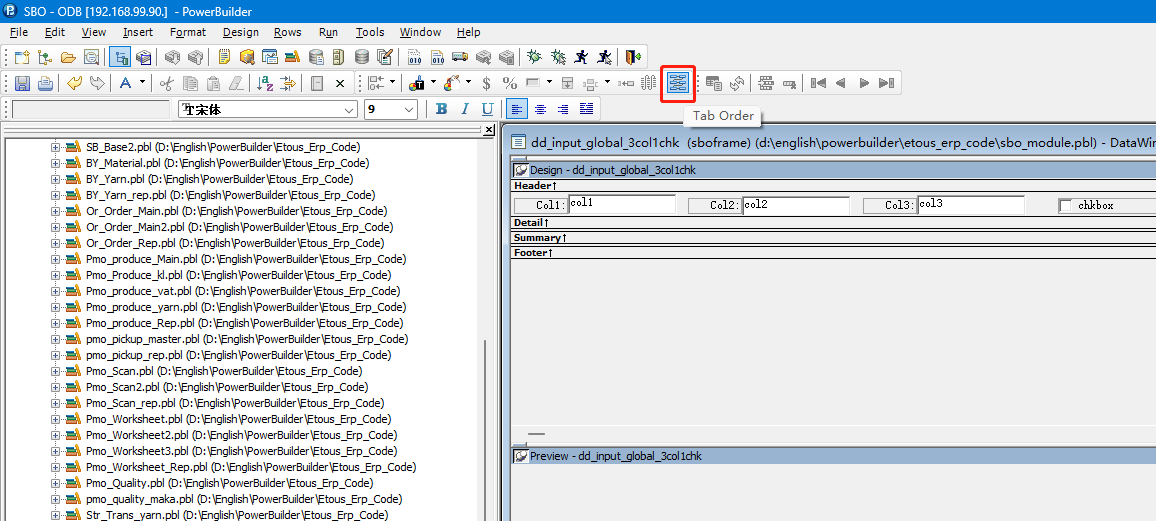1156x521 pixels.
Task: Click the col1 field in design view
Action: 621,205
